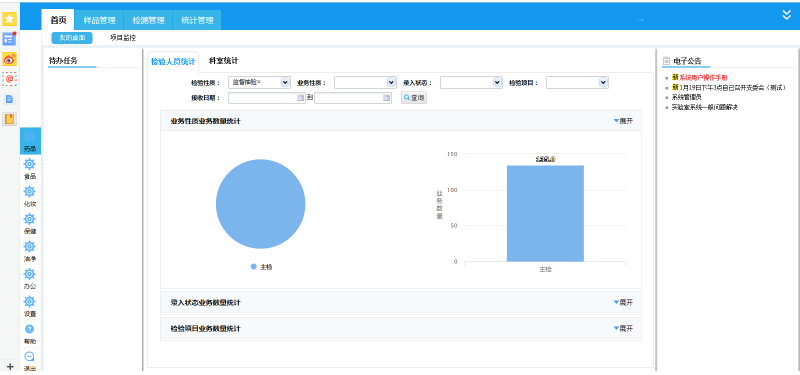Expand 录入状态业务数量统计 section via 展开

(x=623, y=303)
